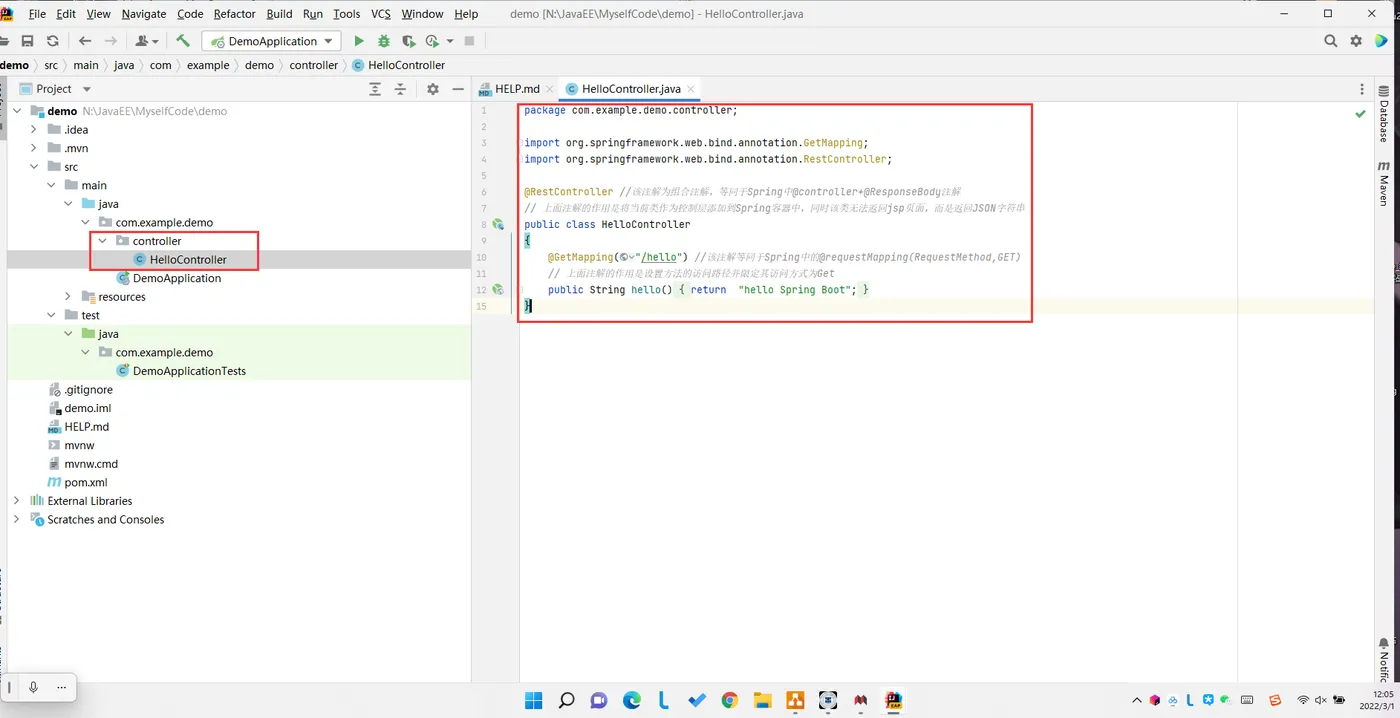Open the DemoApplication run configuration dropdown
The width and height of the screenshot is (1400, 718).
click(x=272, y=41)
